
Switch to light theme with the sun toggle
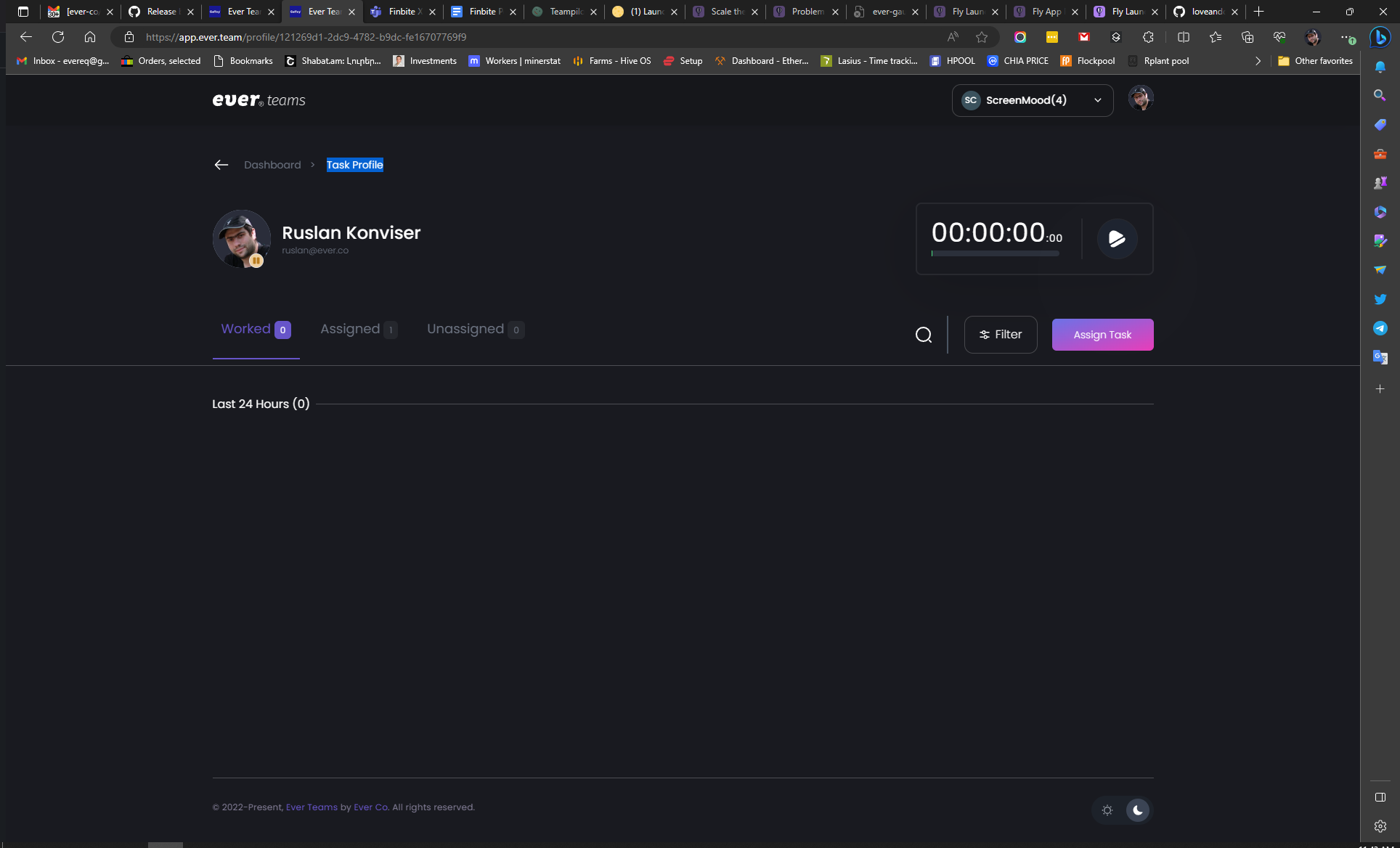click(1107, 810)
